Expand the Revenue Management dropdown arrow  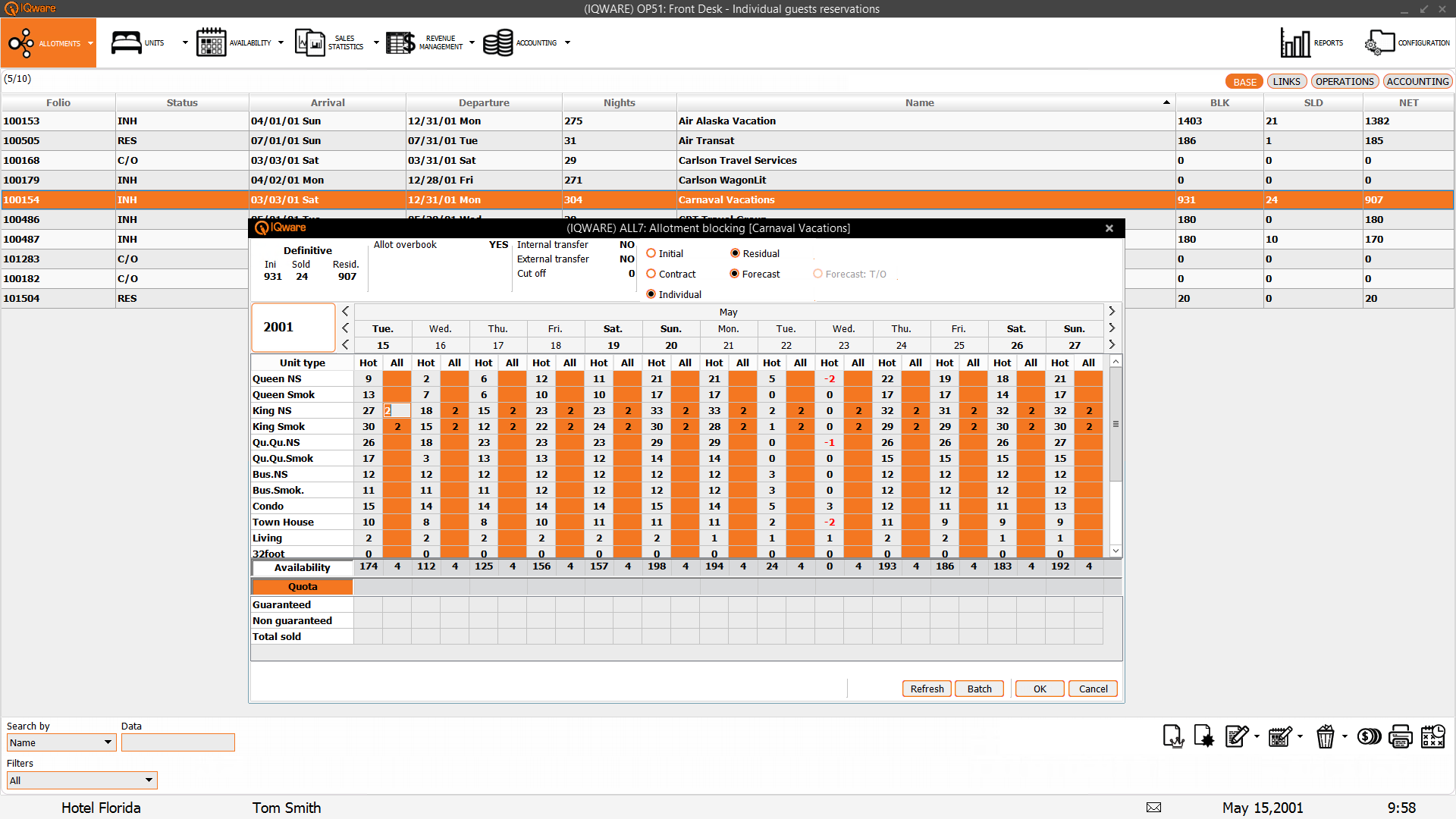[472, 43]
